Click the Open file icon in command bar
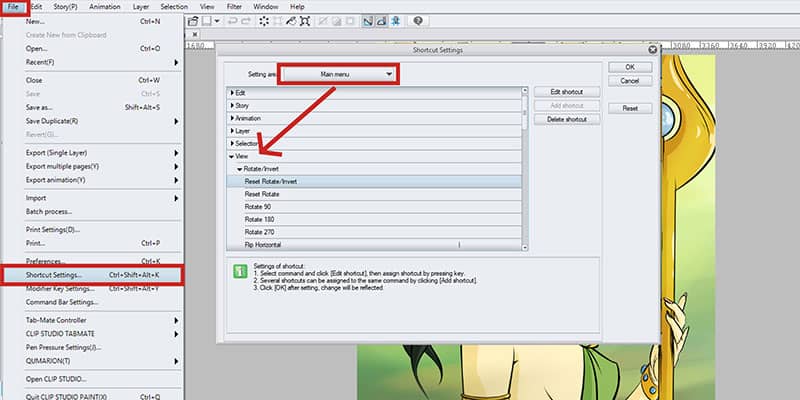Viewport: 800px width, 400px height. point(192,21)
